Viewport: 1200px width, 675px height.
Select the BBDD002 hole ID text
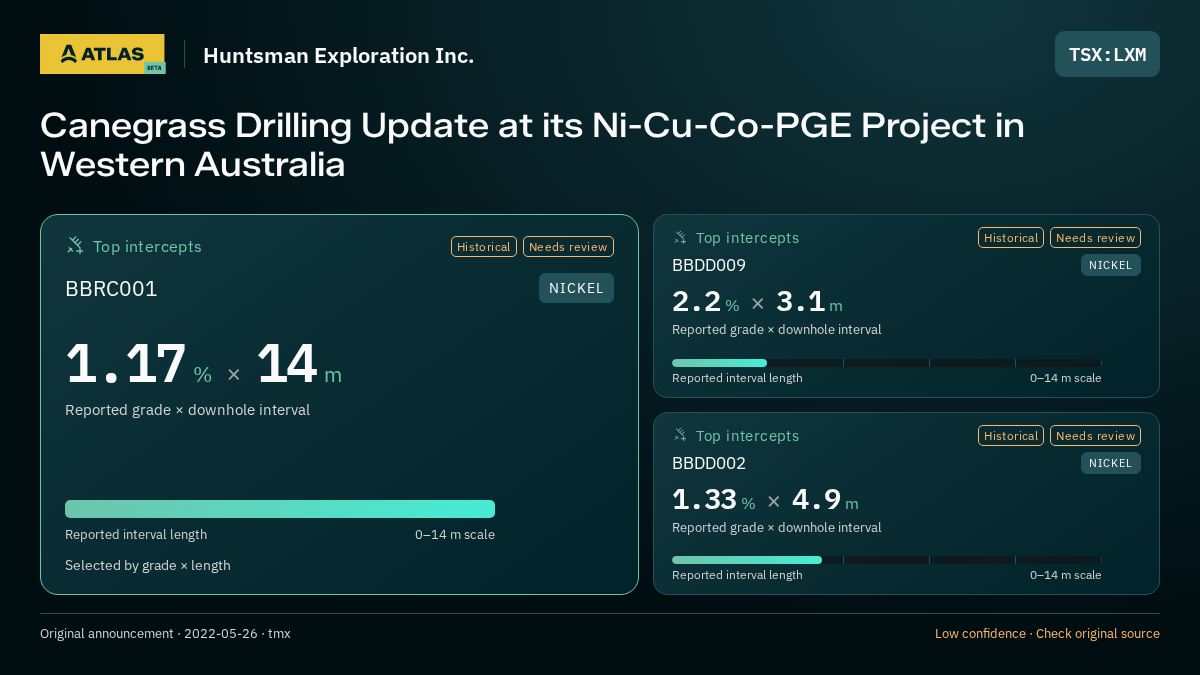[x=709, y=464]
